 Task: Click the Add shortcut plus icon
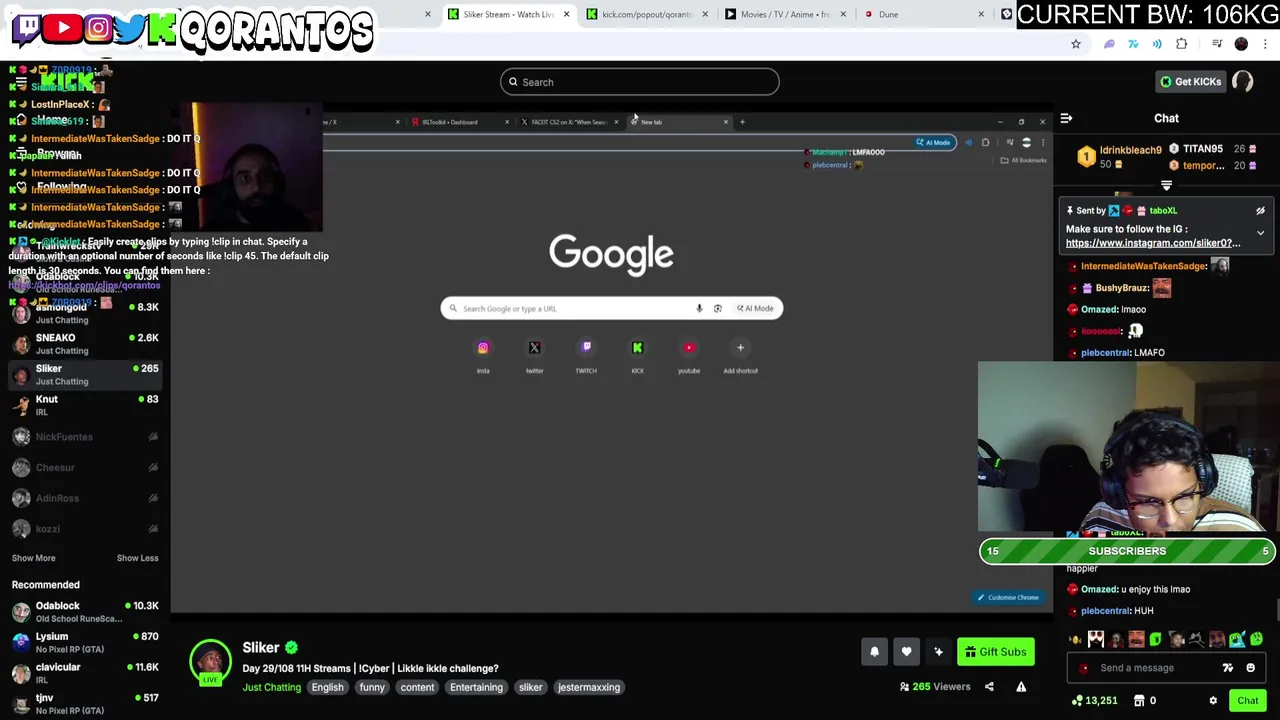tap(740, 348)
